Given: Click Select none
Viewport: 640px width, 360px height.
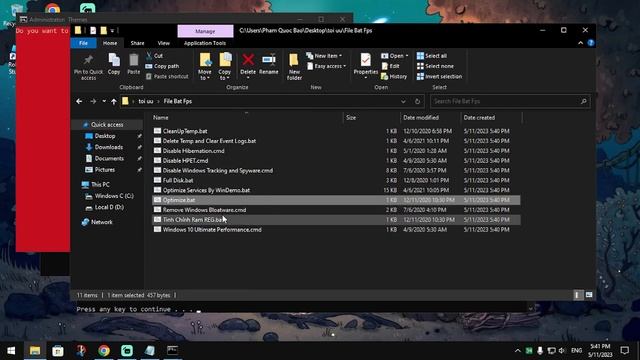Looking at the screenshot, I should (x=435, y=66).
